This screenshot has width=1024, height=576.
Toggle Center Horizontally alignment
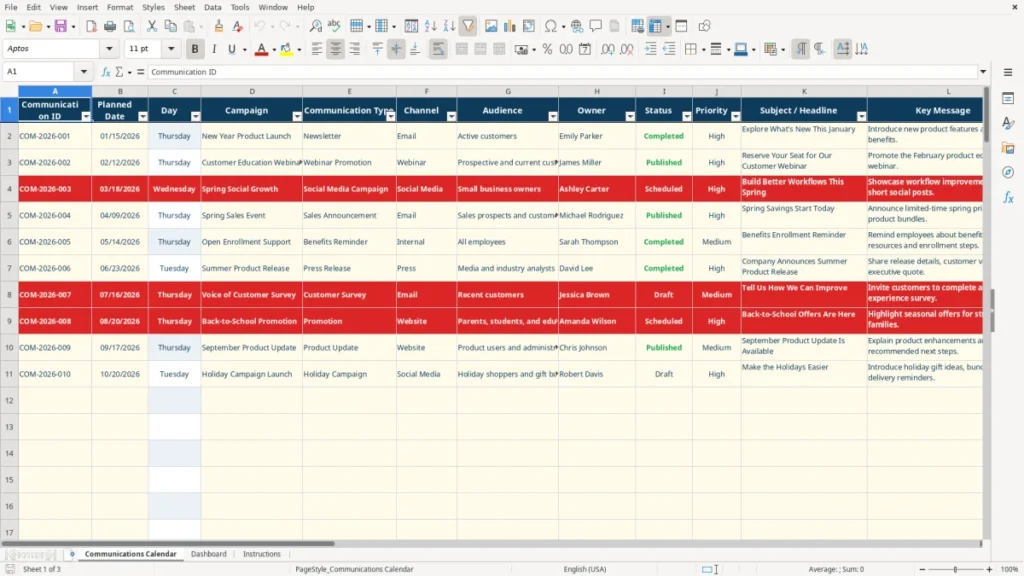[x=336, y=49]
